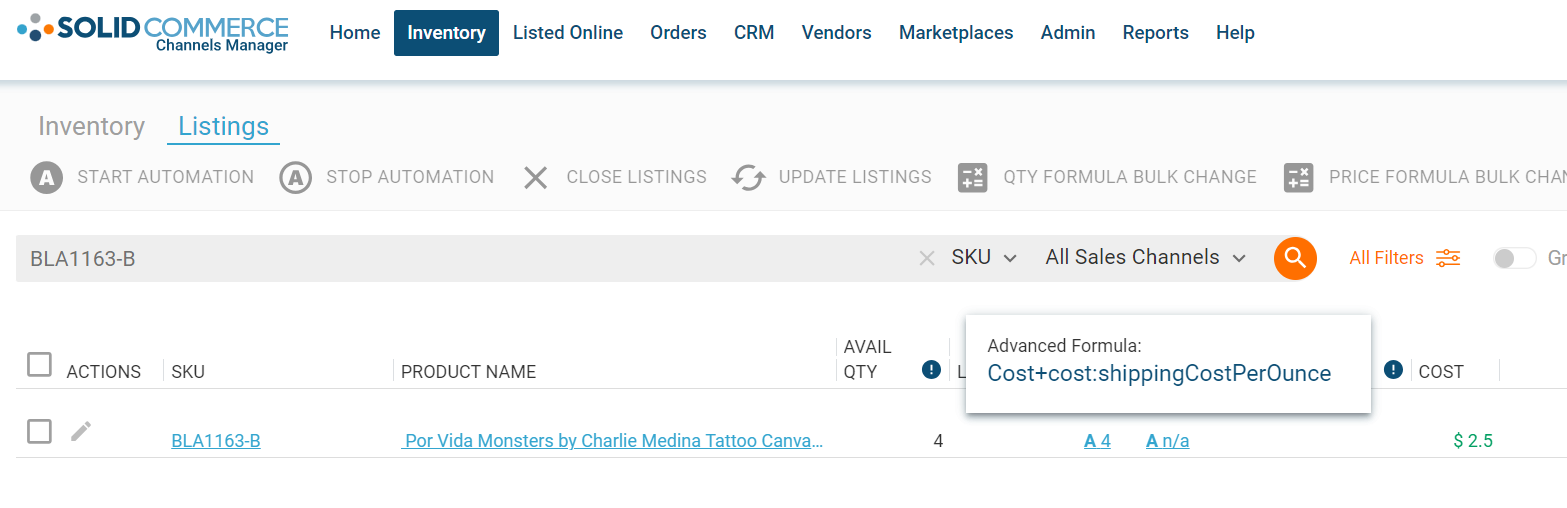
Task: Click the orange search button
Action: pyautogui.click(x=1295, y=258)
